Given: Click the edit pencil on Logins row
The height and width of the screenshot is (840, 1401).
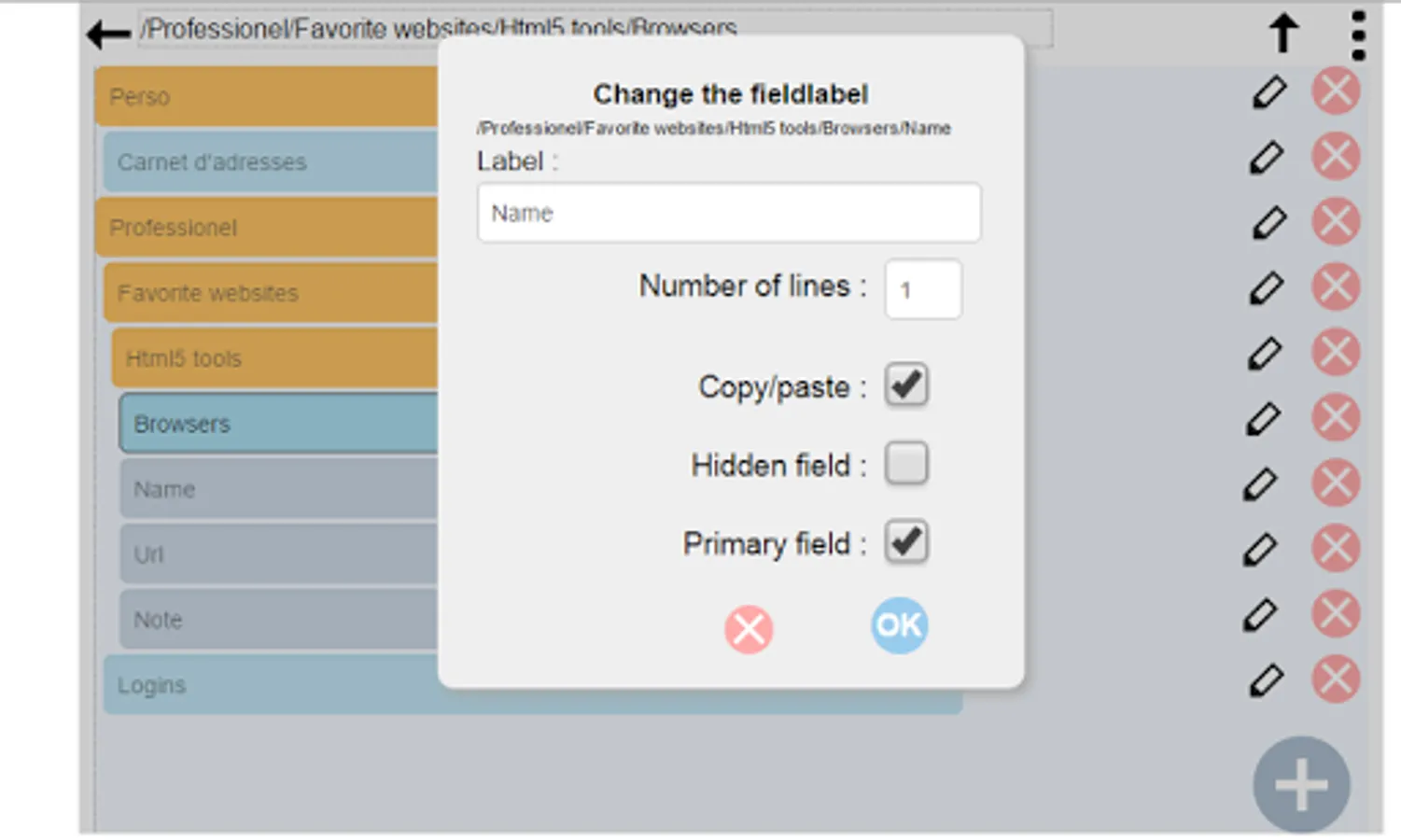Looking at the screenshot, I should [x=1265, y=680].
